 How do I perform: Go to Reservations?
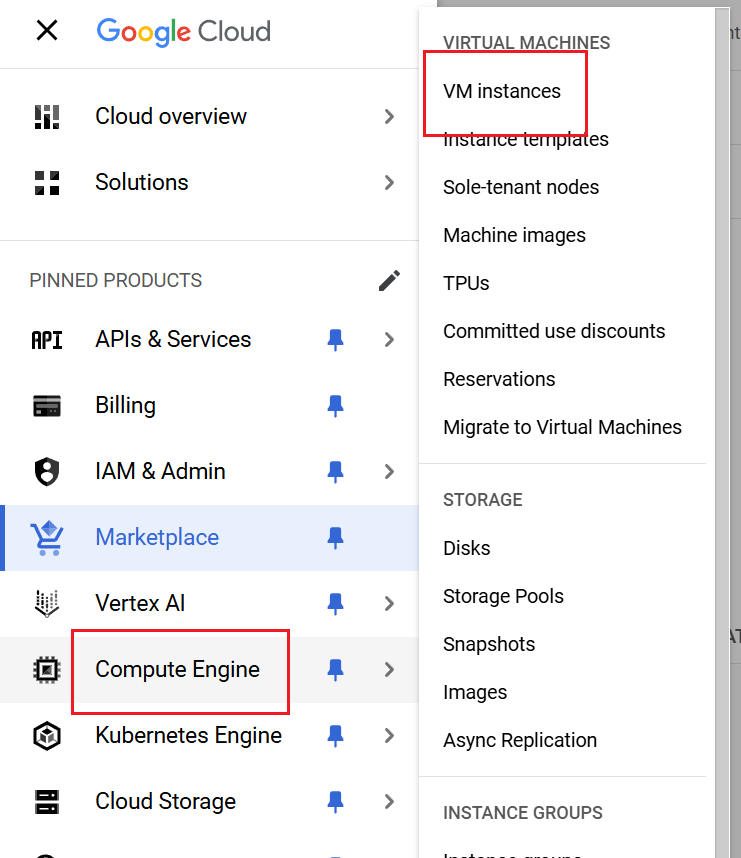[x=499, y=379]
